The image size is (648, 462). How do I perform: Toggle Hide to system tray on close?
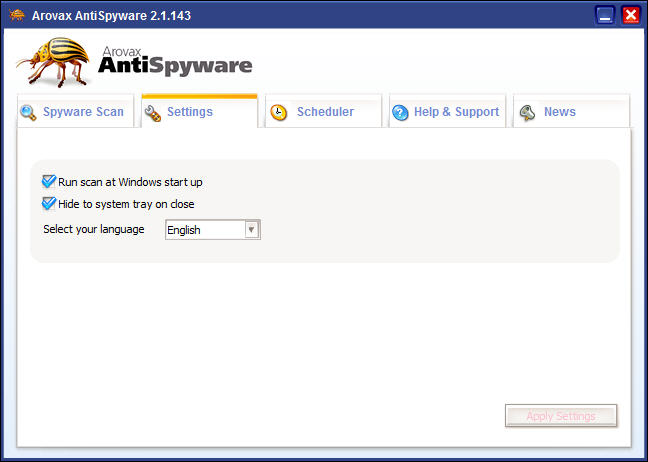click(49, 203)
